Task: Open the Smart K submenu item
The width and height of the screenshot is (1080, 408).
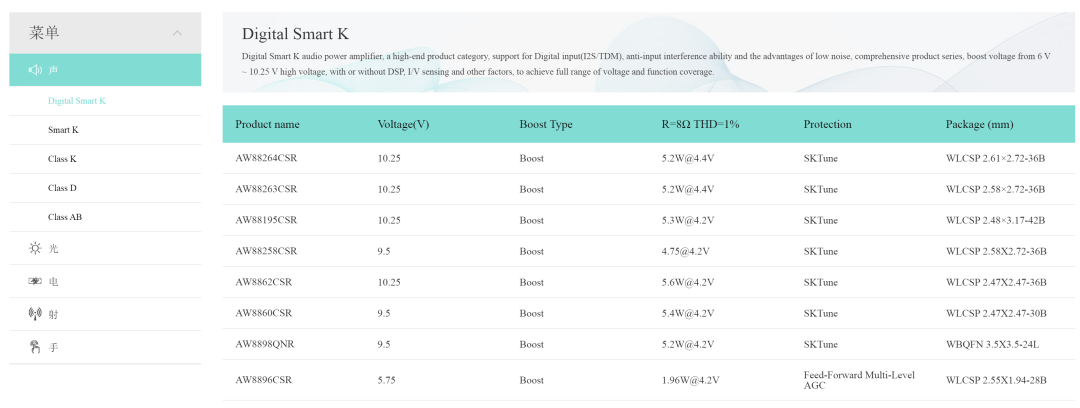Action: point(63,130)
